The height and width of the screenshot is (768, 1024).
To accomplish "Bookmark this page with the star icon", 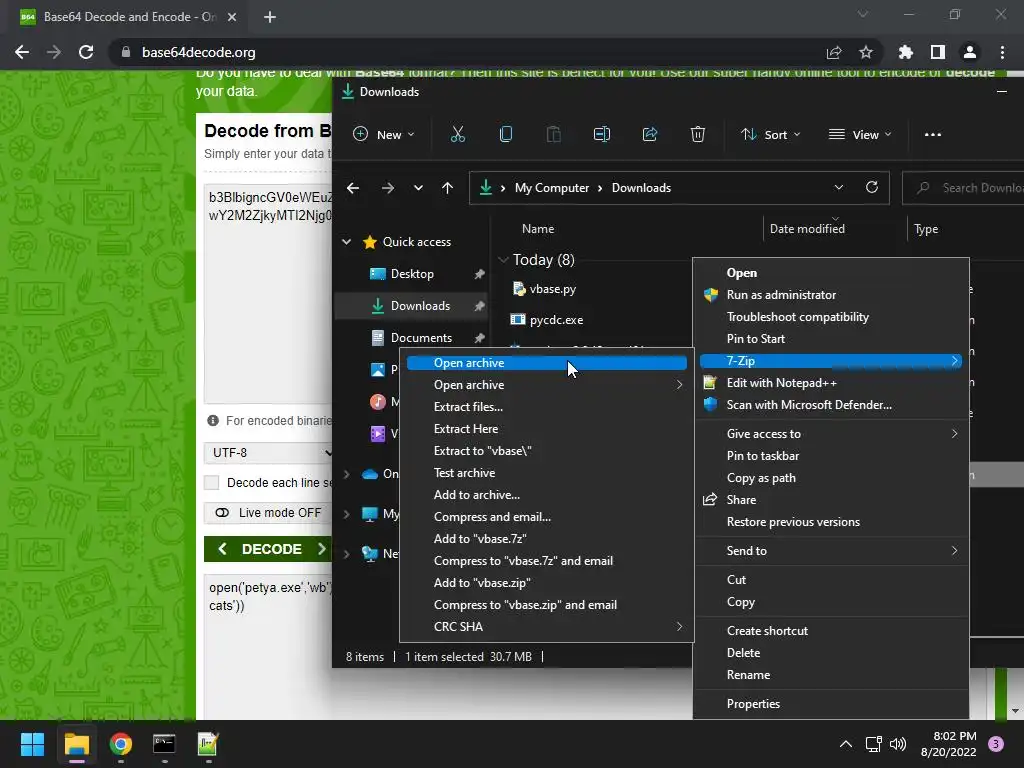I will 866,52.
